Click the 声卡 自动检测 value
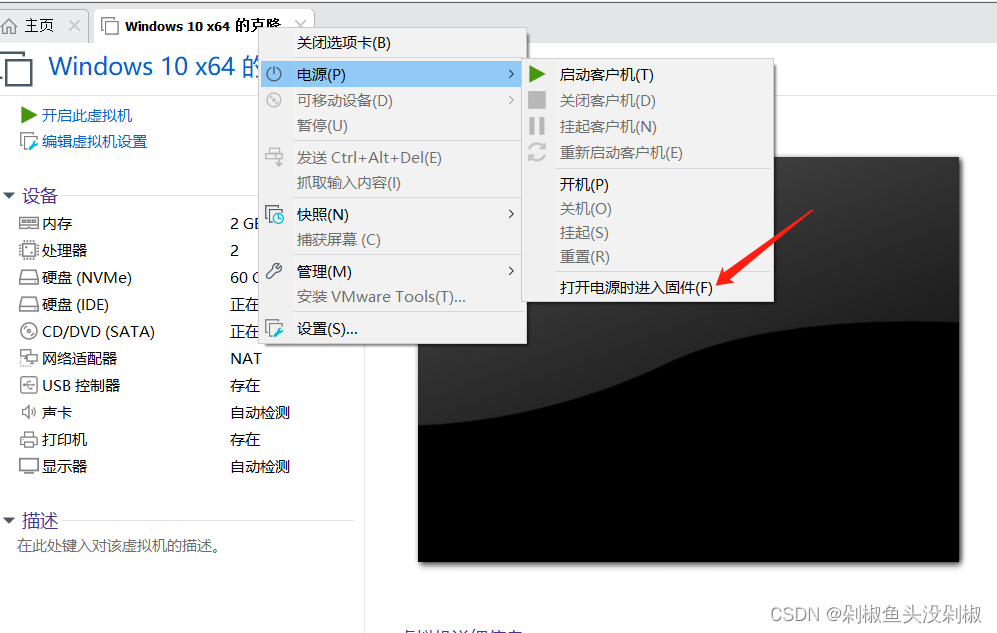This screenshot has height=633, width=997. tap(259, 412)
